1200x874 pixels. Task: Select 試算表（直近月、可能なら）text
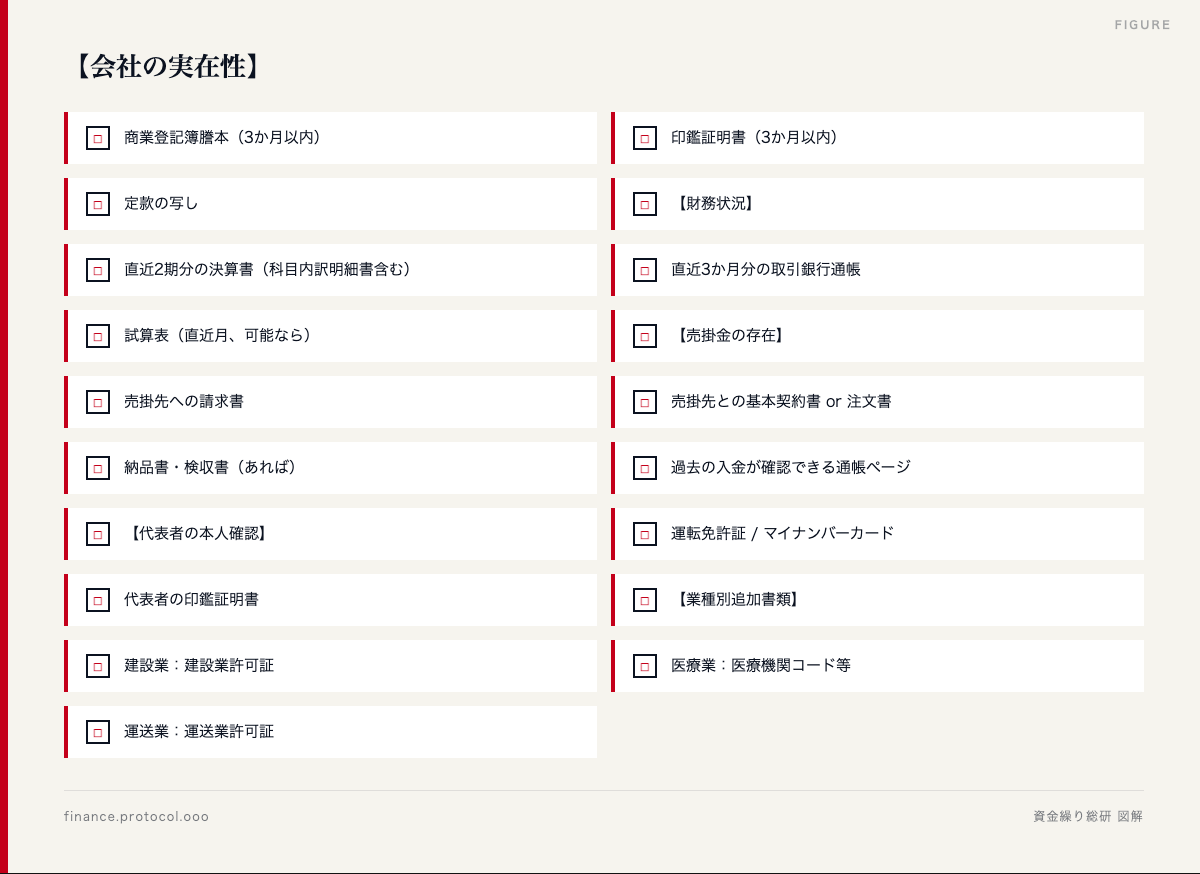220,335
